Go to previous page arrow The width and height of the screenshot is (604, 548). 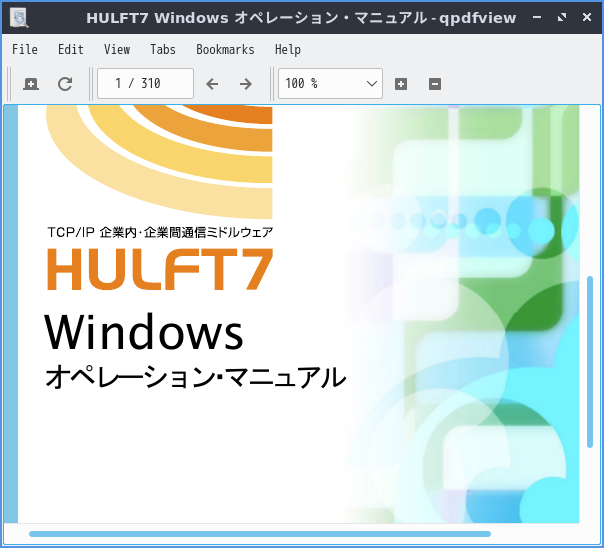point(212,84)
